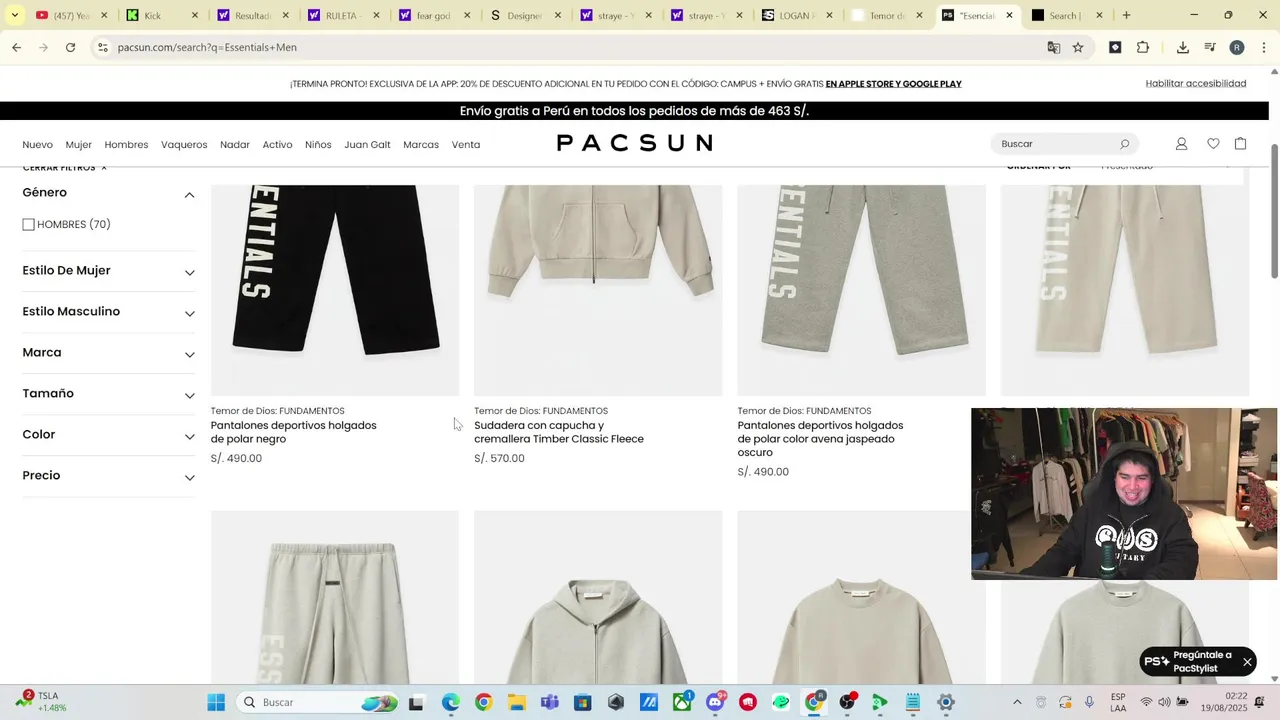
Task: Expand the Color filter
Action: coord(189,436)
